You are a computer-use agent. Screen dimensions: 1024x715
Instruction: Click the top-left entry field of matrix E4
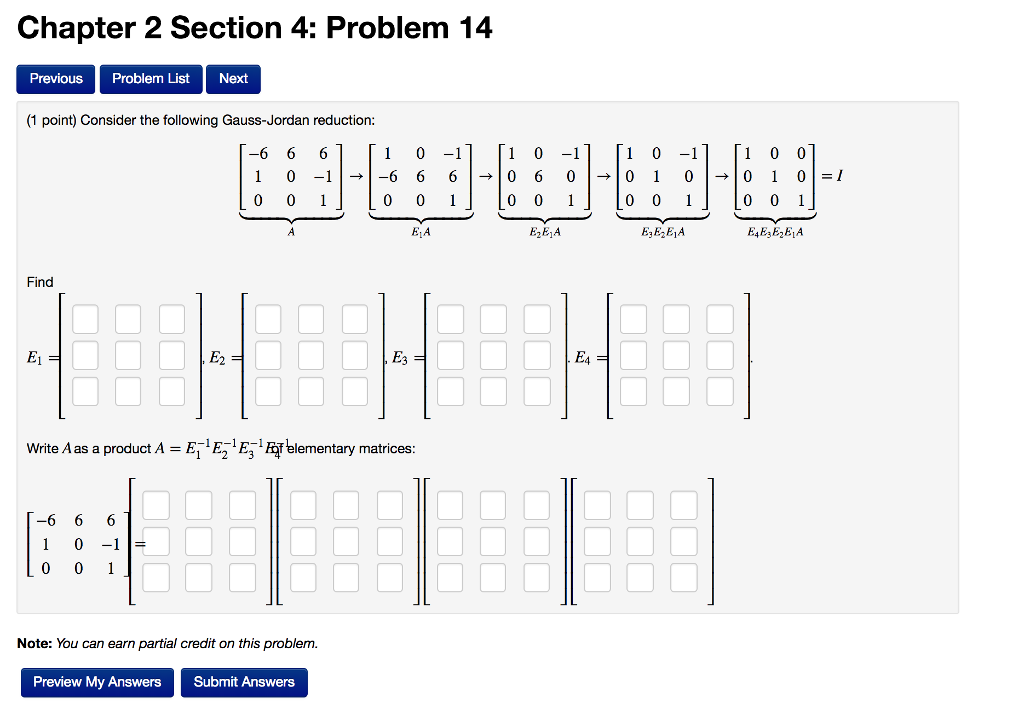coord(632,318)
